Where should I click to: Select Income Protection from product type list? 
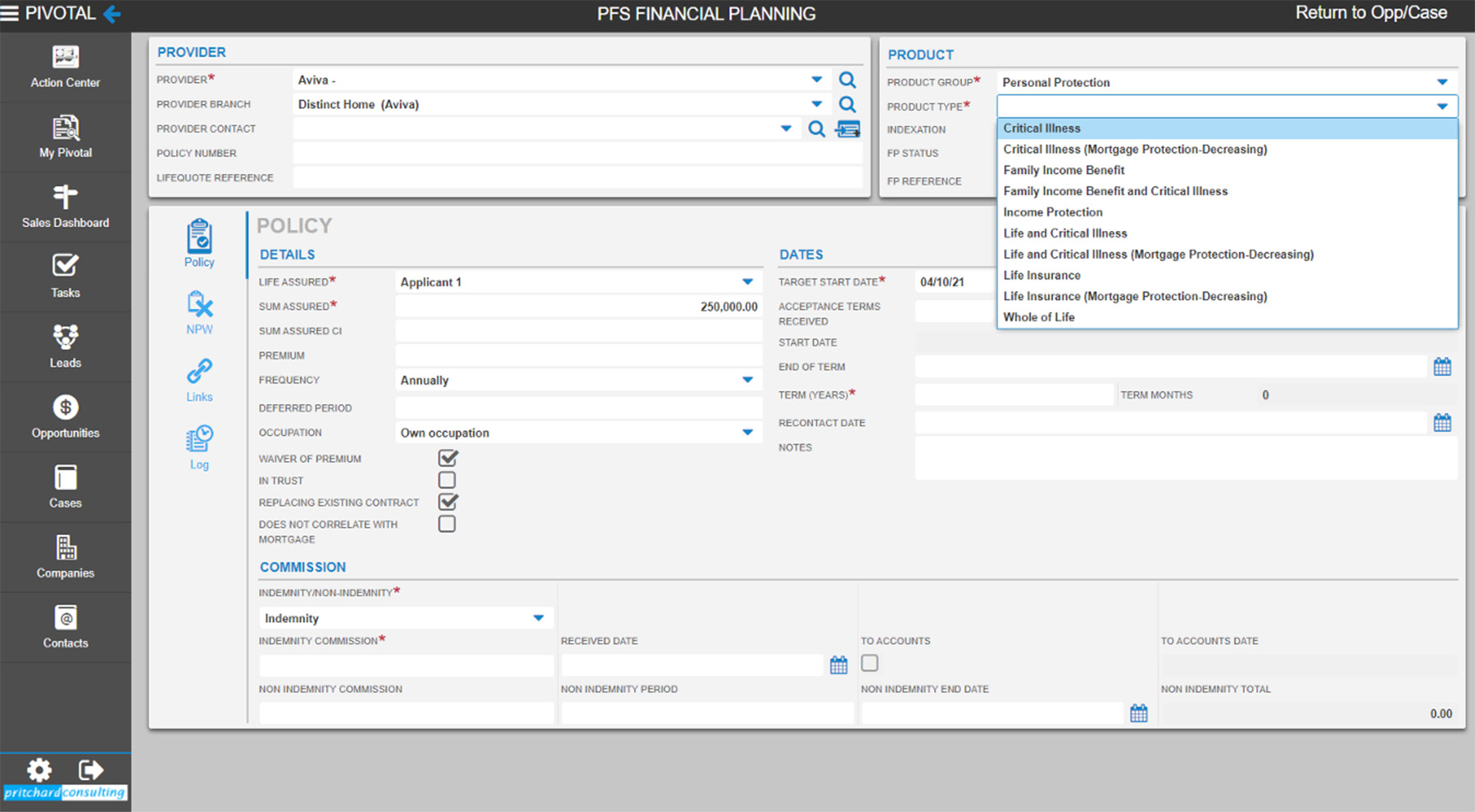1052,212
